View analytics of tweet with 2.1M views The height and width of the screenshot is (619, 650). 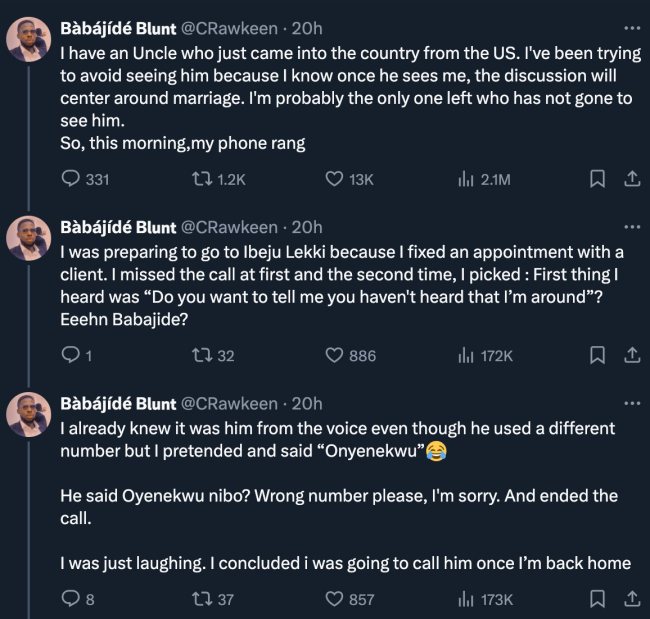pos(466,179)
